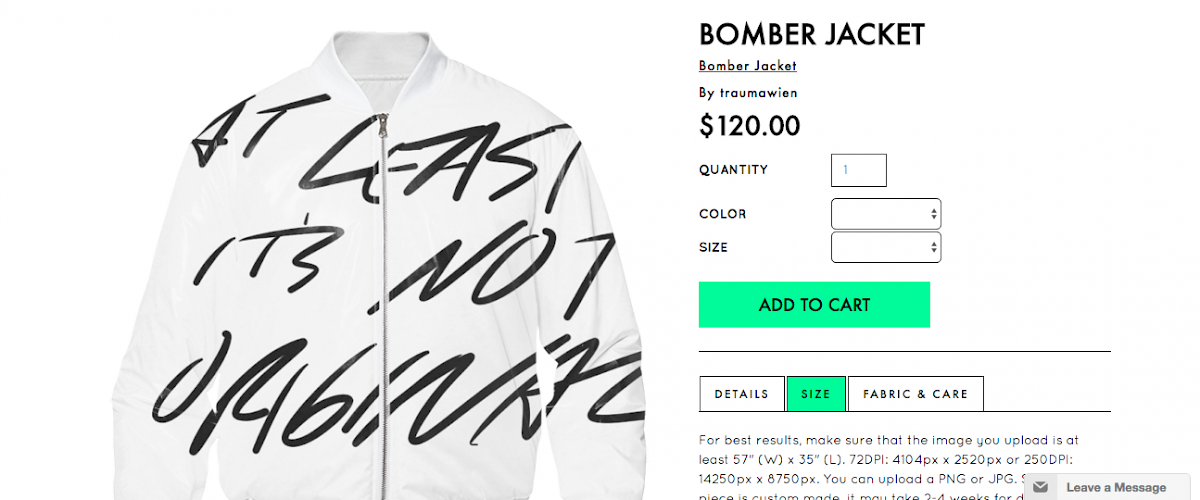Click the Color field label
The image size is (1200, 500).
point(722,214)
